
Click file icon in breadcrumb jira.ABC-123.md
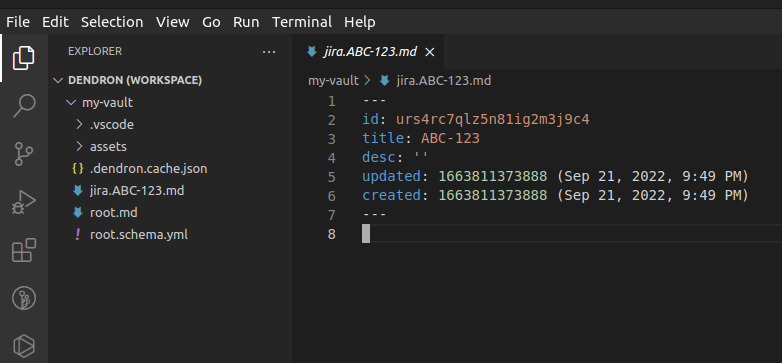click(x=385, y=80)
